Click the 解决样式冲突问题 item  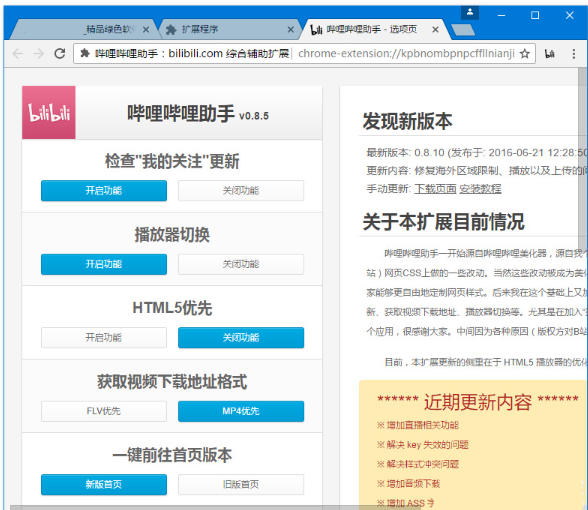418,464
